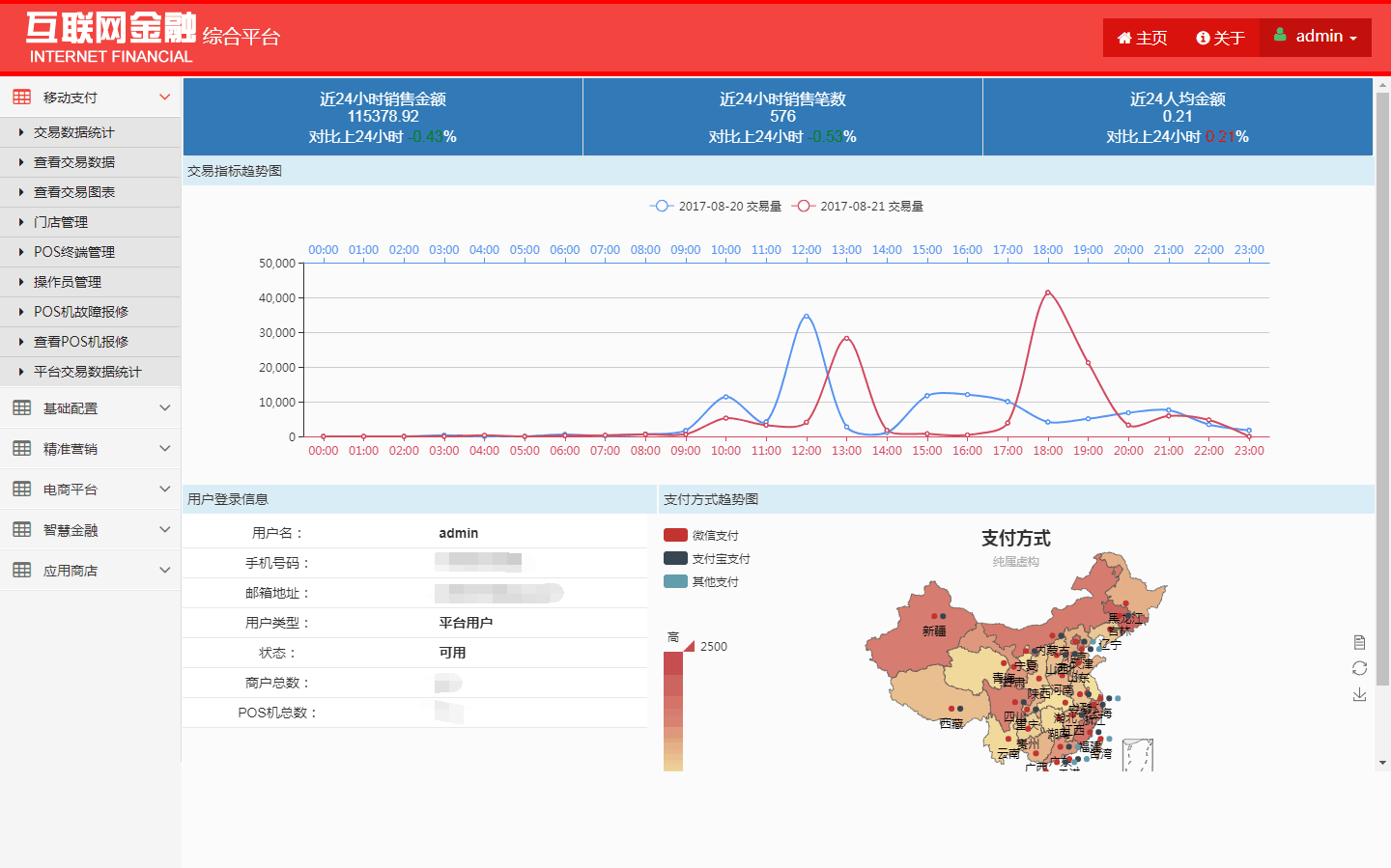Viewport: 1391px width, 868px height.
Task: Click the save-as-image download icon
Action: [x=1359, y=694]
